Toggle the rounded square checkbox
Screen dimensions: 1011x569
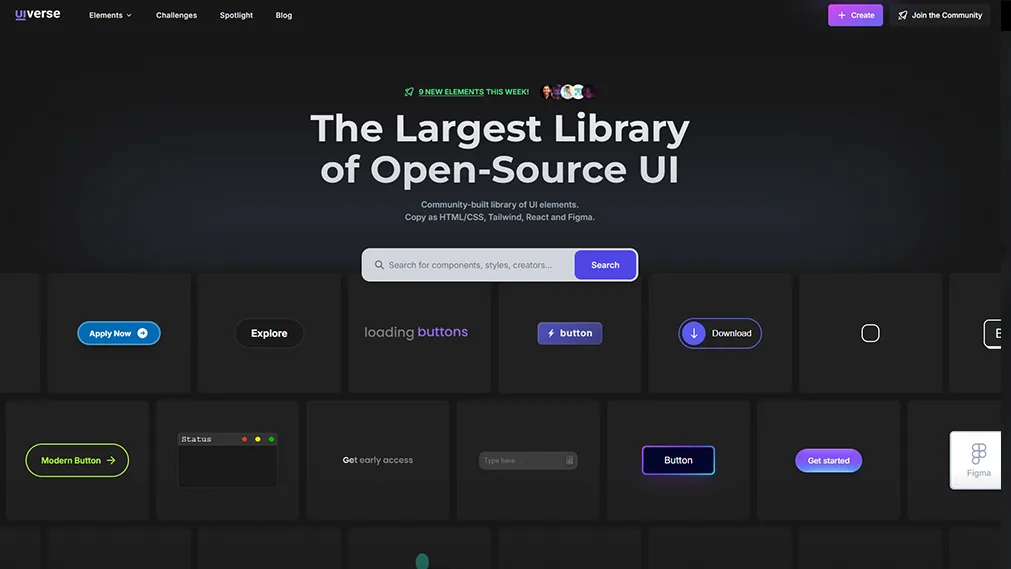click(x=870, y=333)
